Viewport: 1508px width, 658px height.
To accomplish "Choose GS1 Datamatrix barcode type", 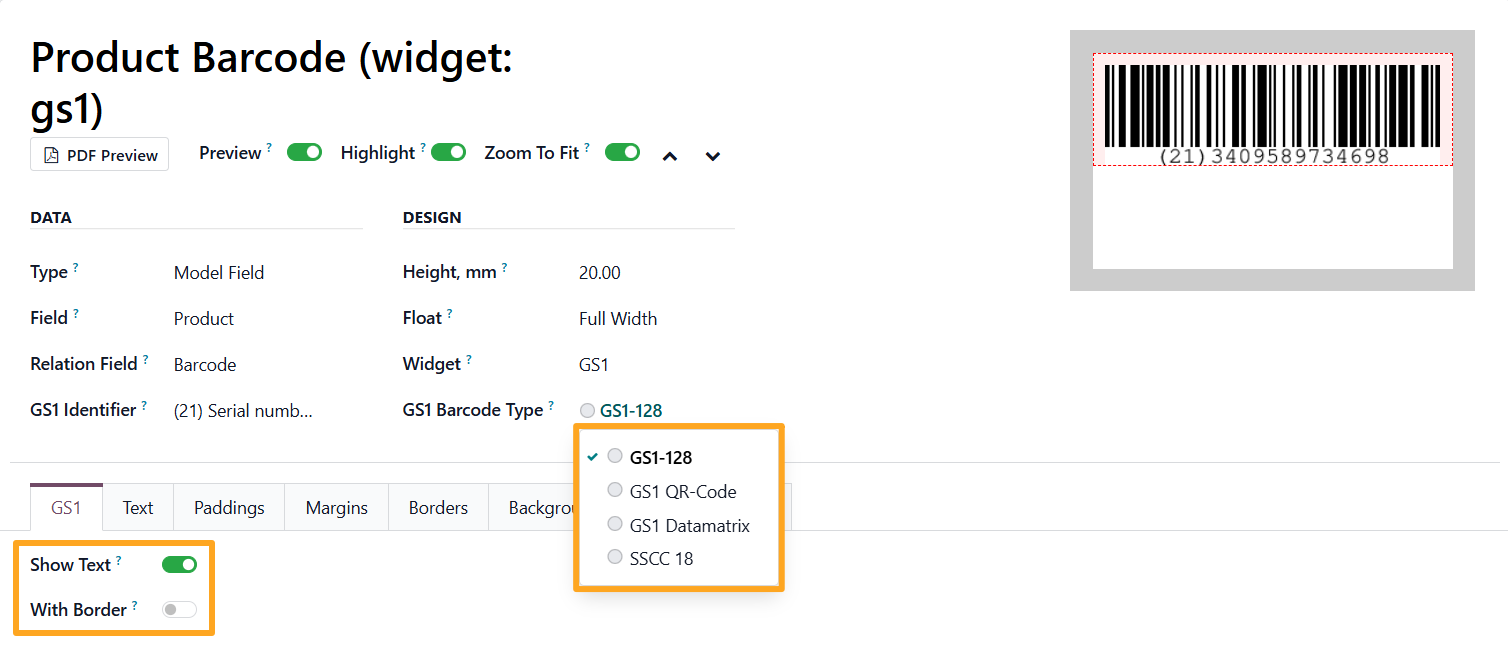I will coord(678,525).
